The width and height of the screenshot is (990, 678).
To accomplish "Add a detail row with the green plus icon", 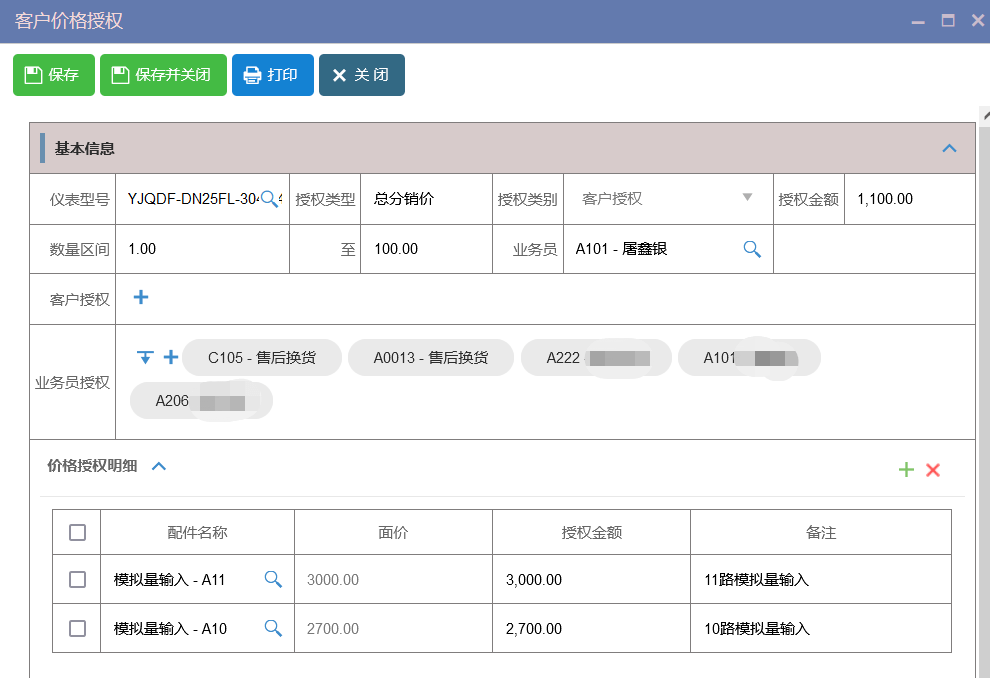I will [x=907, y=469].
